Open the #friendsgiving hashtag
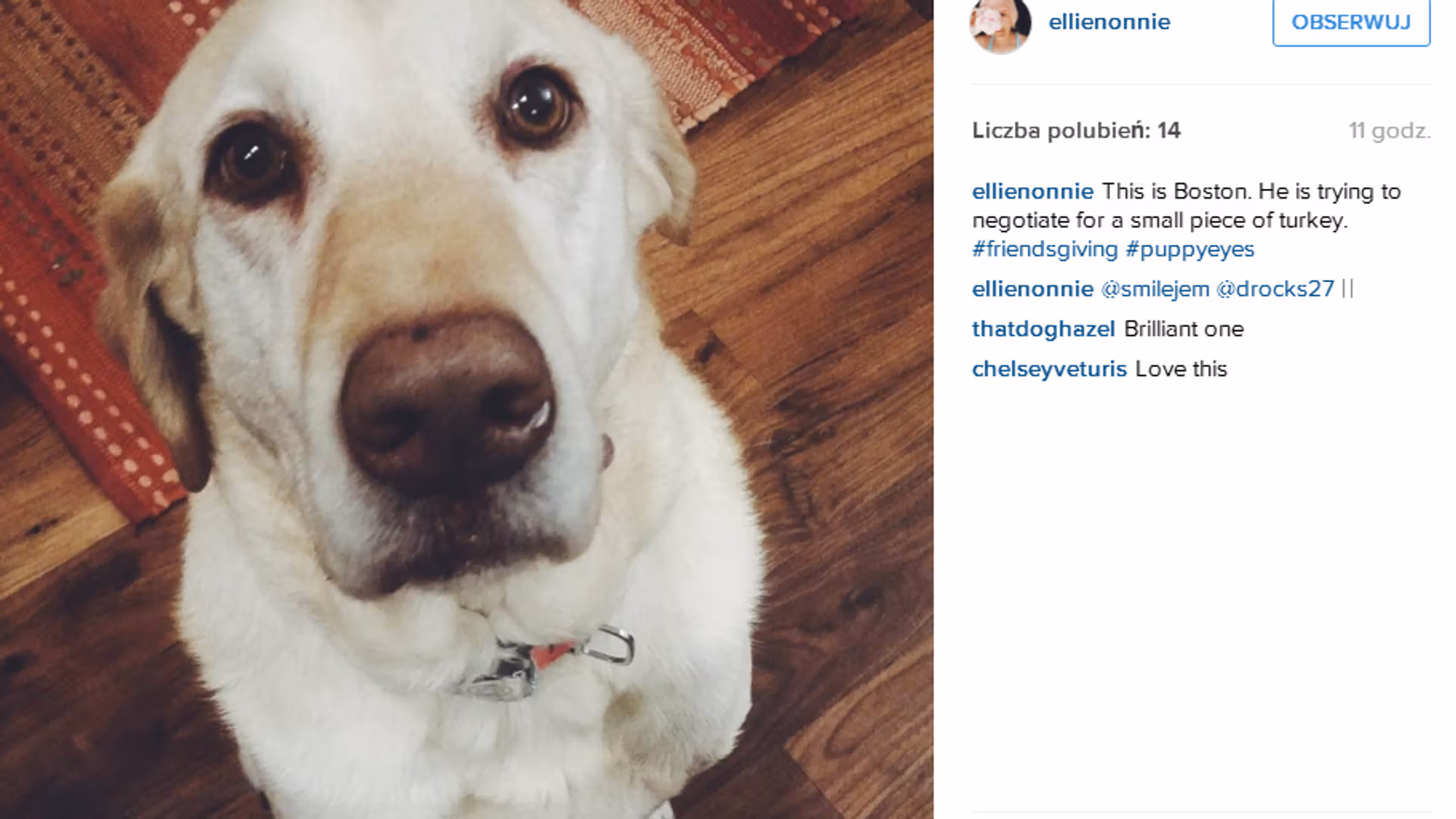Screen dimensions: 1456x819 pyautogui.click(x=1045, y=249)
